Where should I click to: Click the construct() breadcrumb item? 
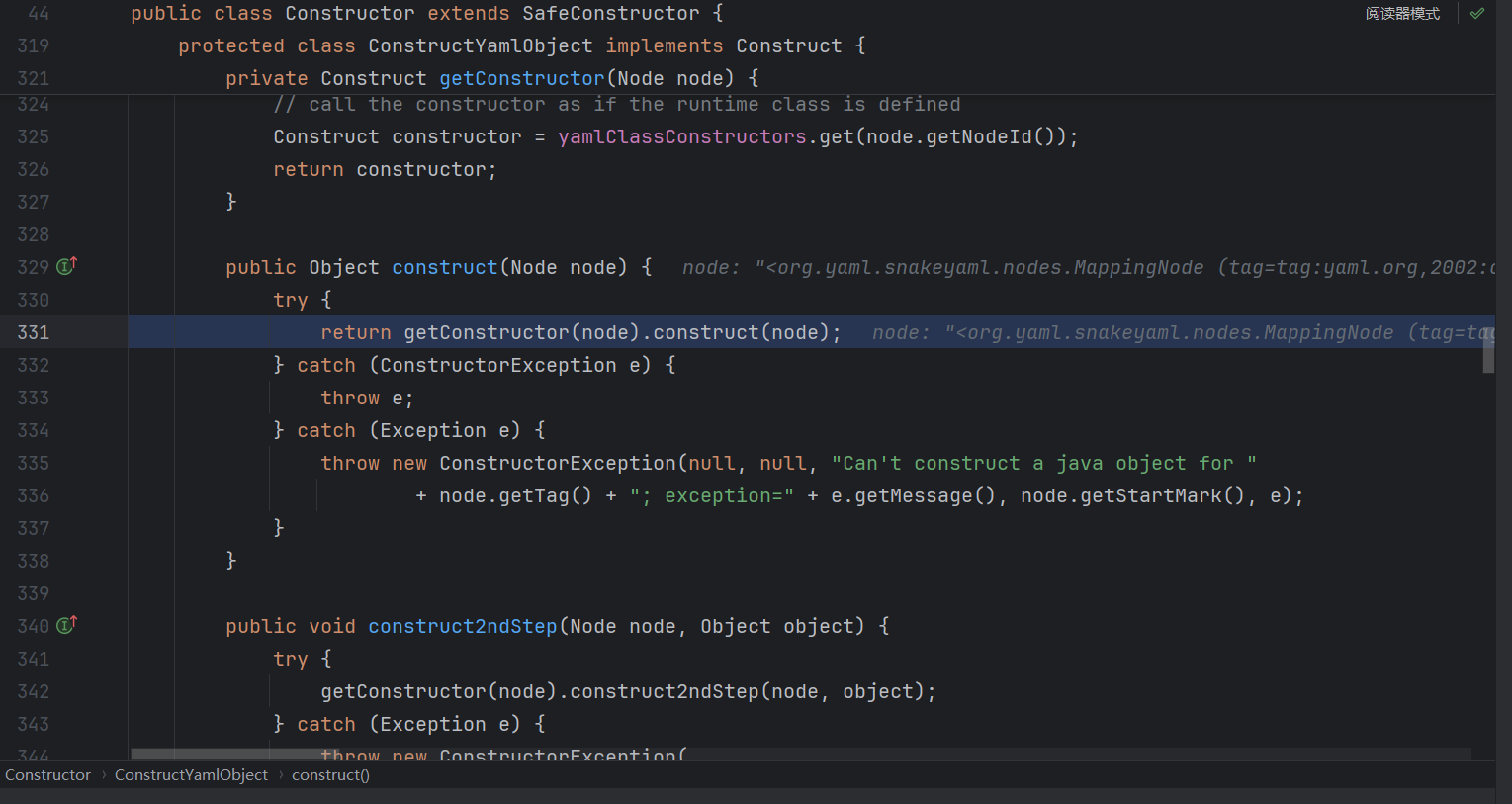[x=330, y=775]
